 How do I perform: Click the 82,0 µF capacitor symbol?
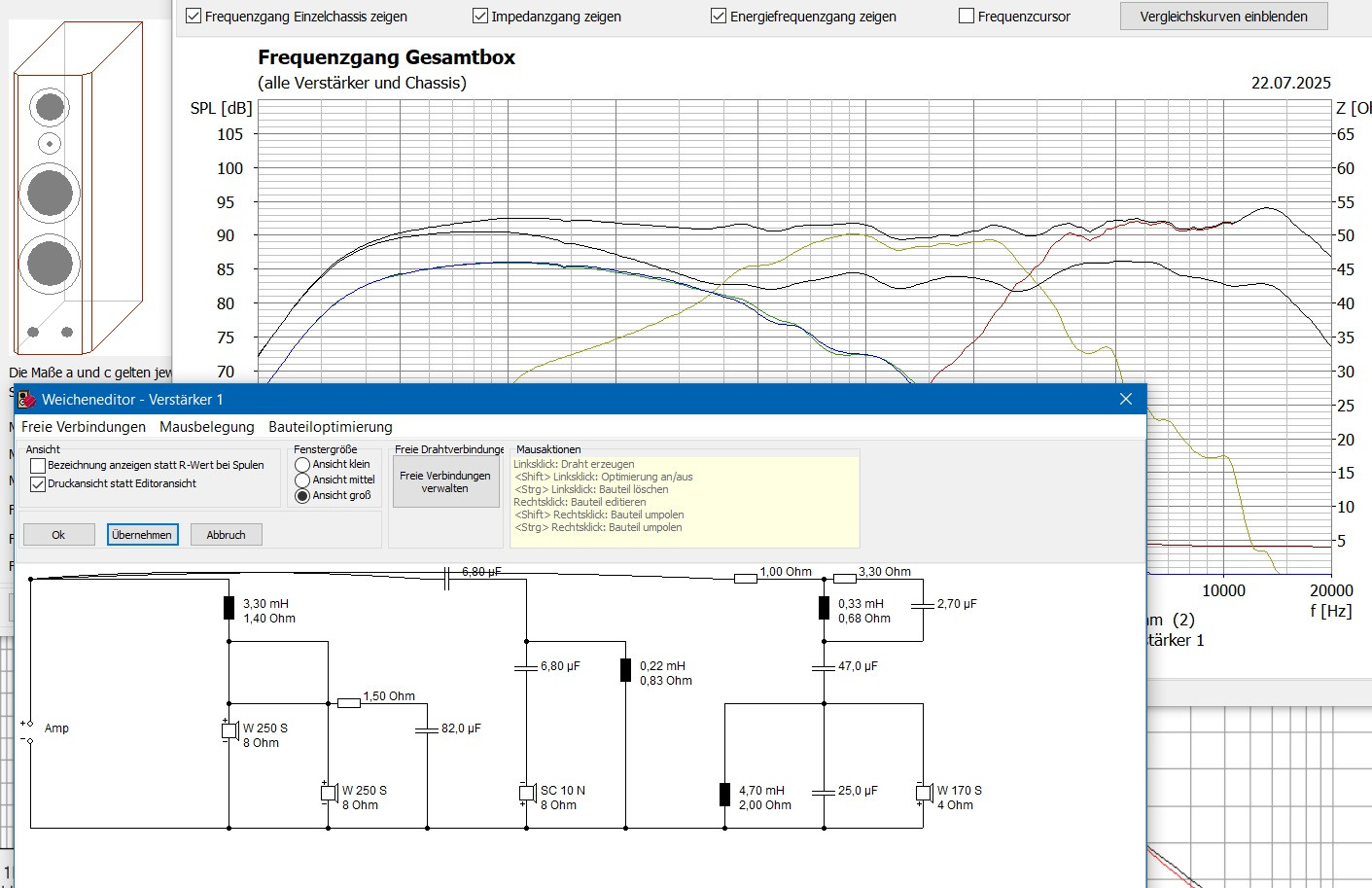pyautogui.click(x=427, y=729)
